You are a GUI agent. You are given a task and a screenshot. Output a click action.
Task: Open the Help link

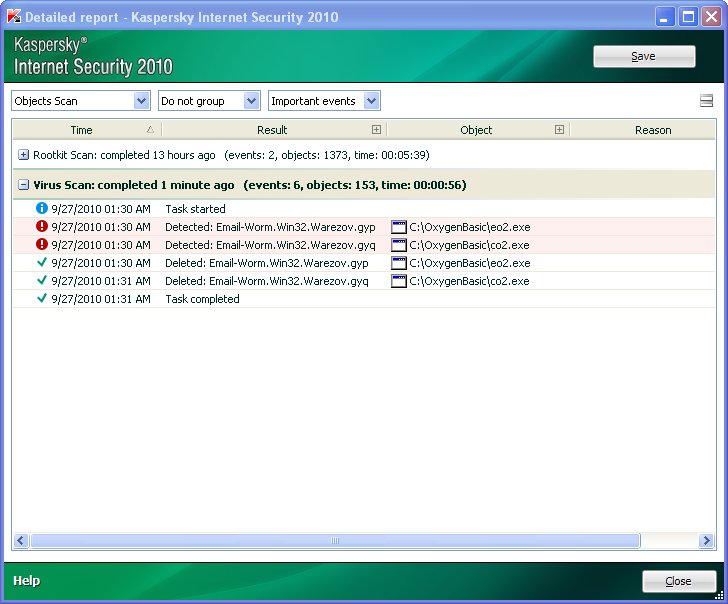coord(26,580)
